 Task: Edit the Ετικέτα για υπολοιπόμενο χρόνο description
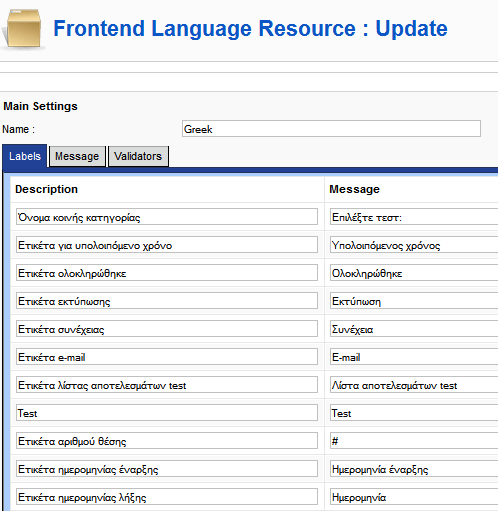click(167, 245)
